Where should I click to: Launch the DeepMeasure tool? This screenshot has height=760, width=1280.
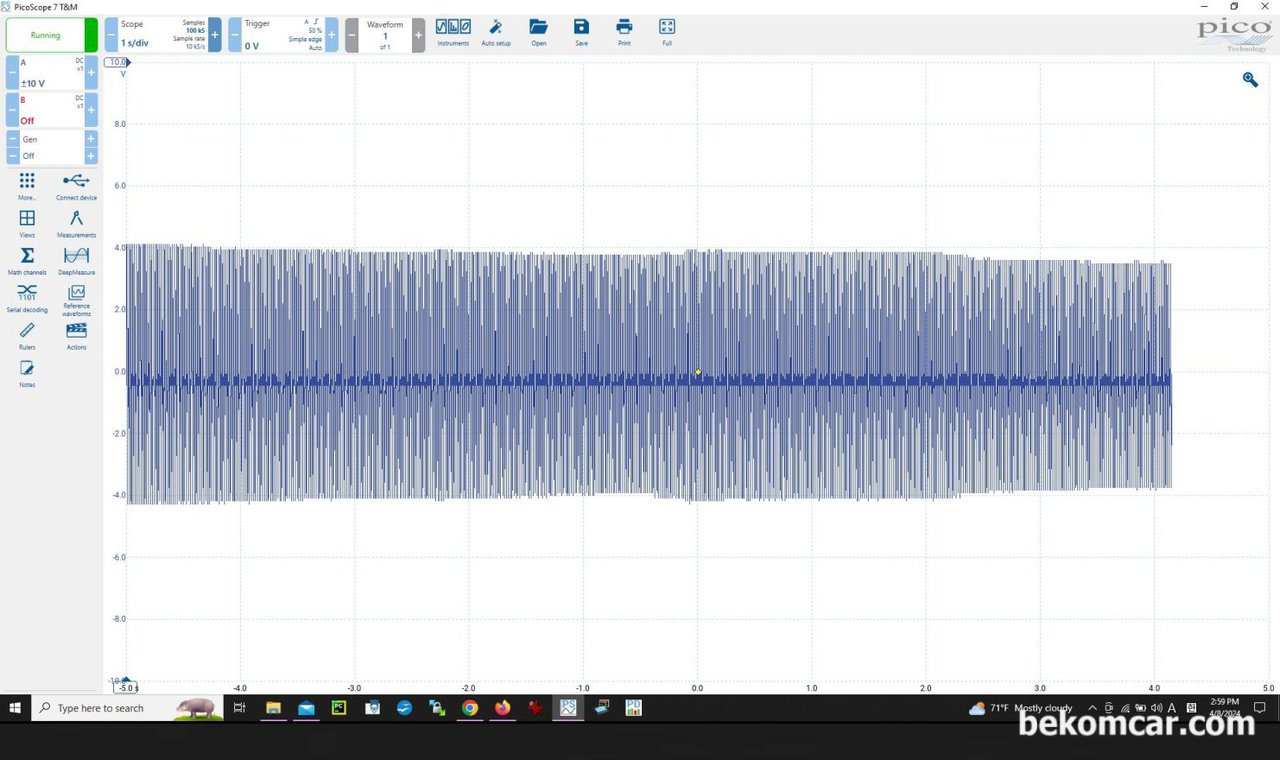click(76, 261)
